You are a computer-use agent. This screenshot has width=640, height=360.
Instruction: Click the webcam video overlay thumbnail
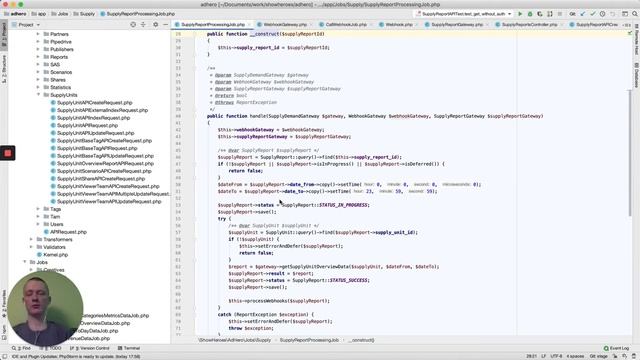coord(45,308)
